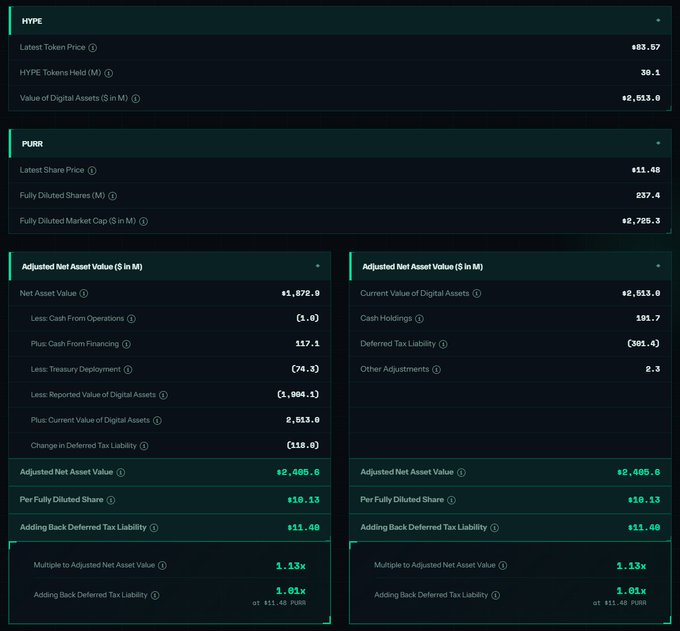Screen dimensions: 680x631
Task: Select right panel 'at $11.48 PURR' note
Action: point(619,603)
